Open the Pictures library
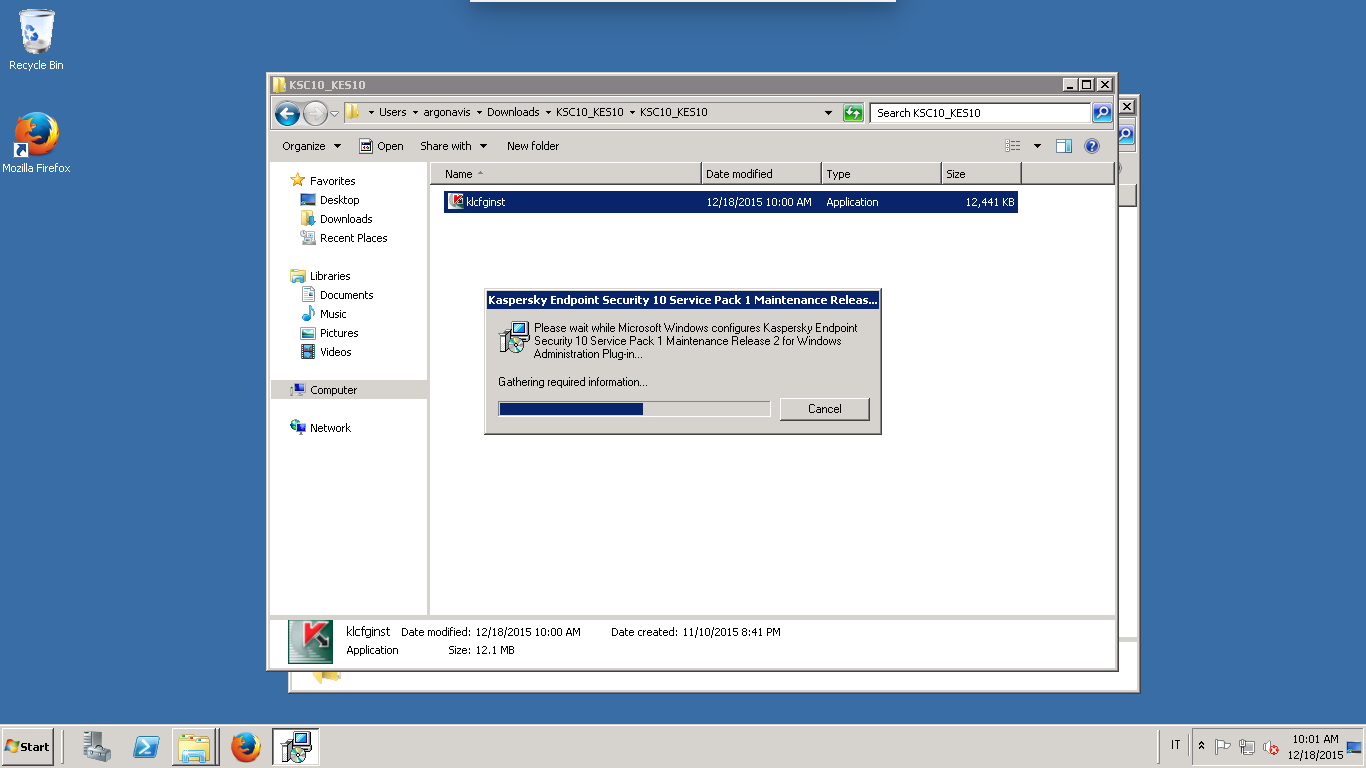This screenshot has width=1366, height=768. tap(339, 333)
